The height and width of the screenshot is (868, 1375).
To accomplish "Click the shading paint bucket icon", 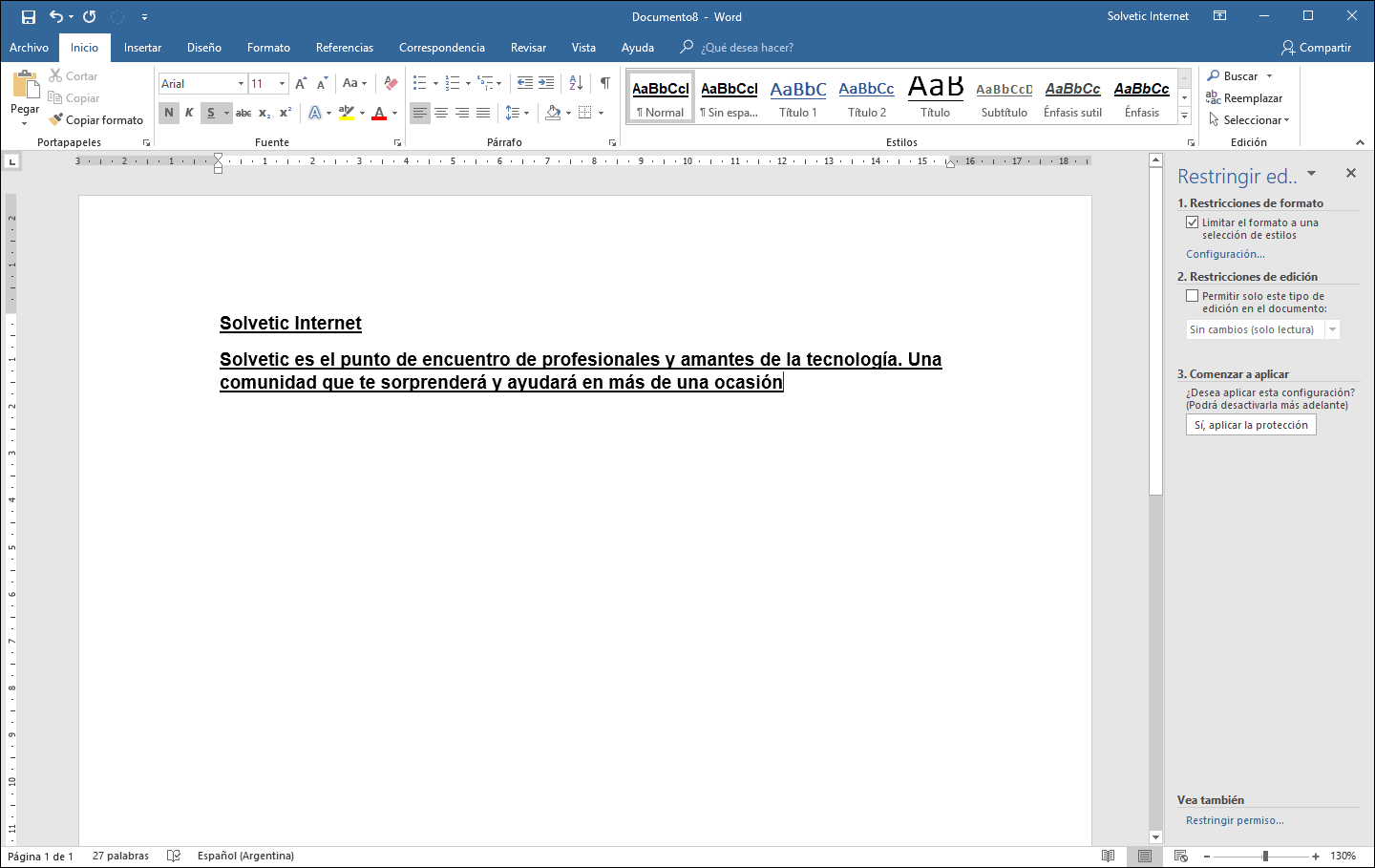I will (x=553, y=113).
